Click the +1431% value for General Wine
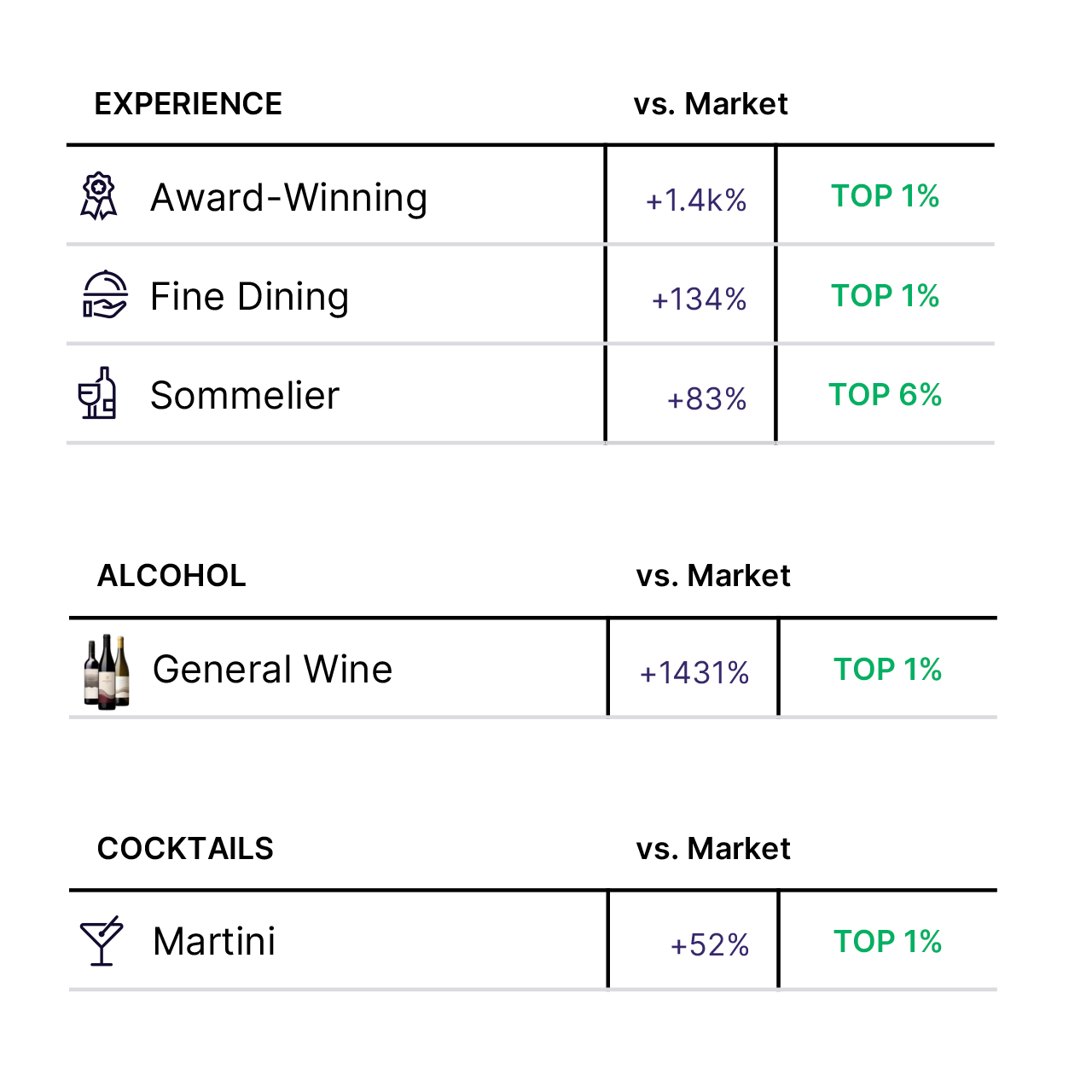 point(694,673)
